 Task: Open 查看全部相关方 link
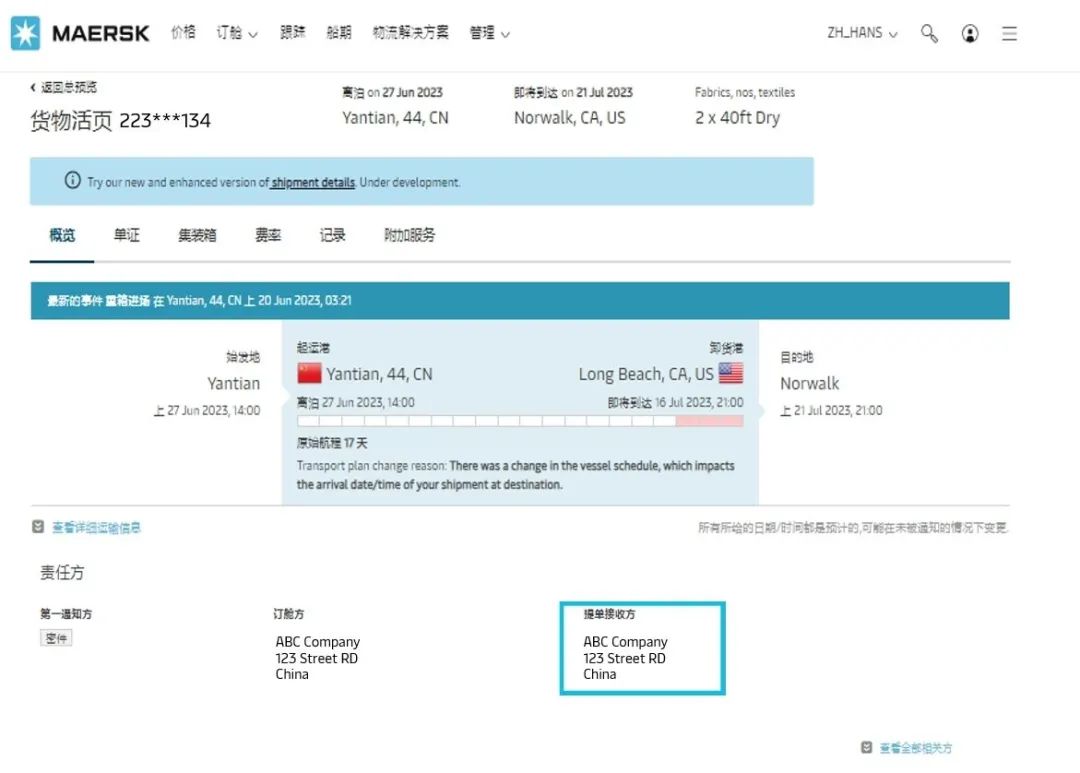tap(915, 748)
